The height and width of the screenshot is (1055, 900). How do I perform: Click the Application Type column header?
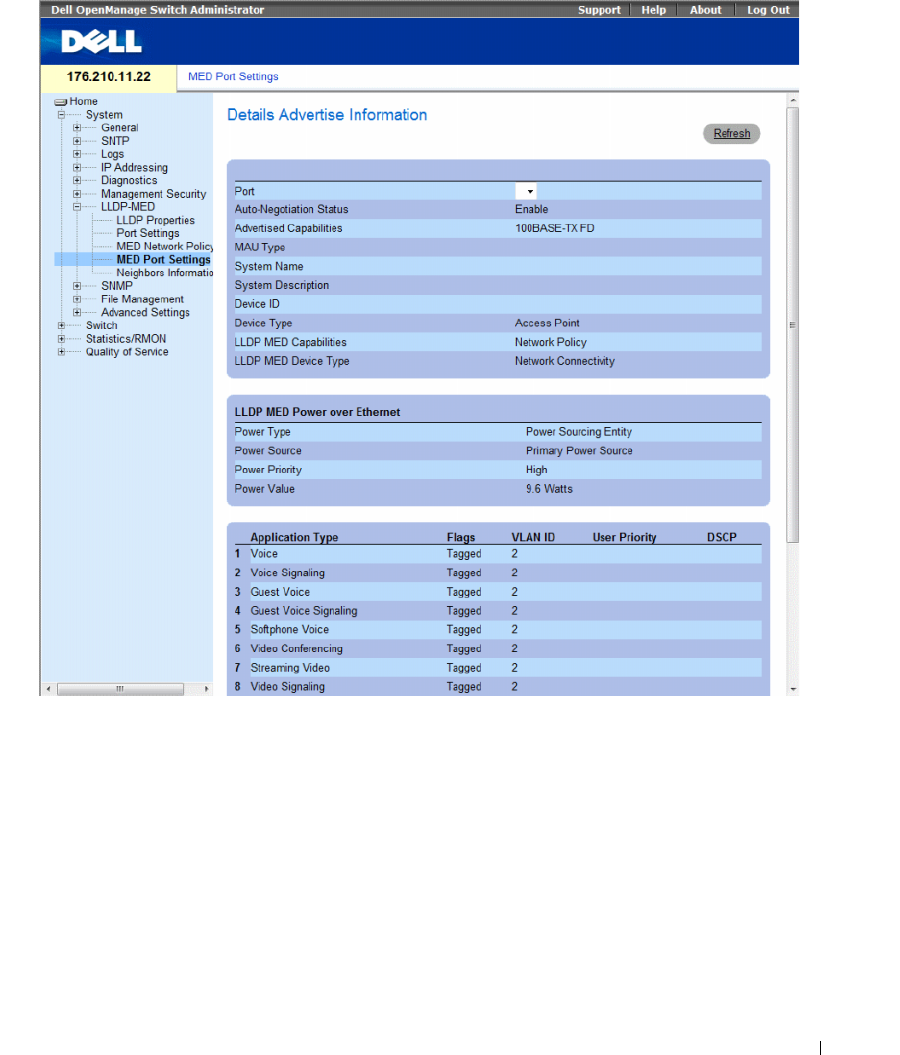(294, 537)
